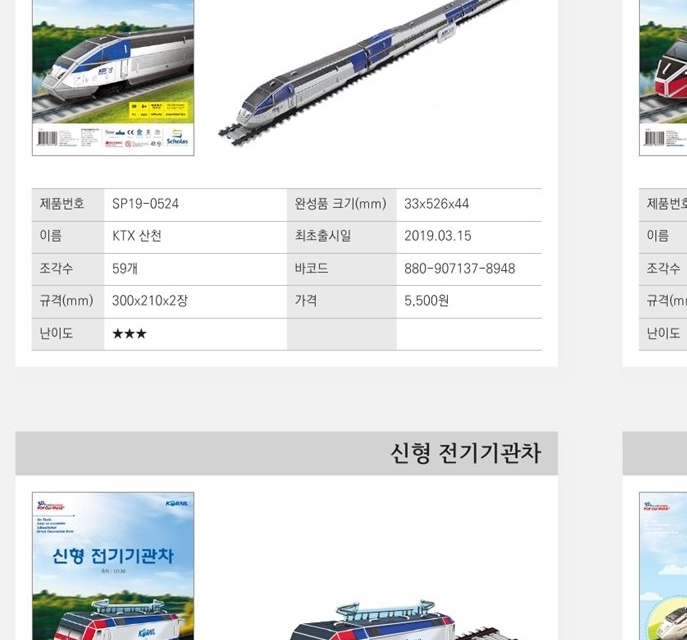The image size is (687, 640).
Task: Click the sheet size 300x210x2장 value
Action: [x=150, y=301]
